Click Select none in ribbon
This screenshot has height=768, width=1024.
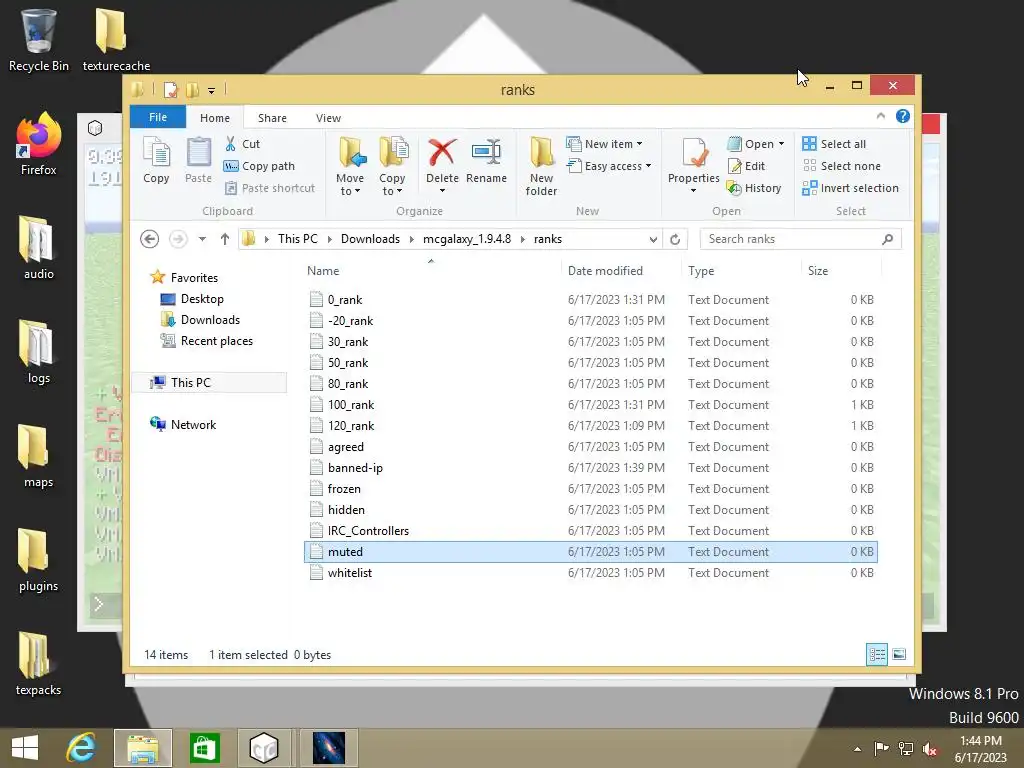coord(842,166)
